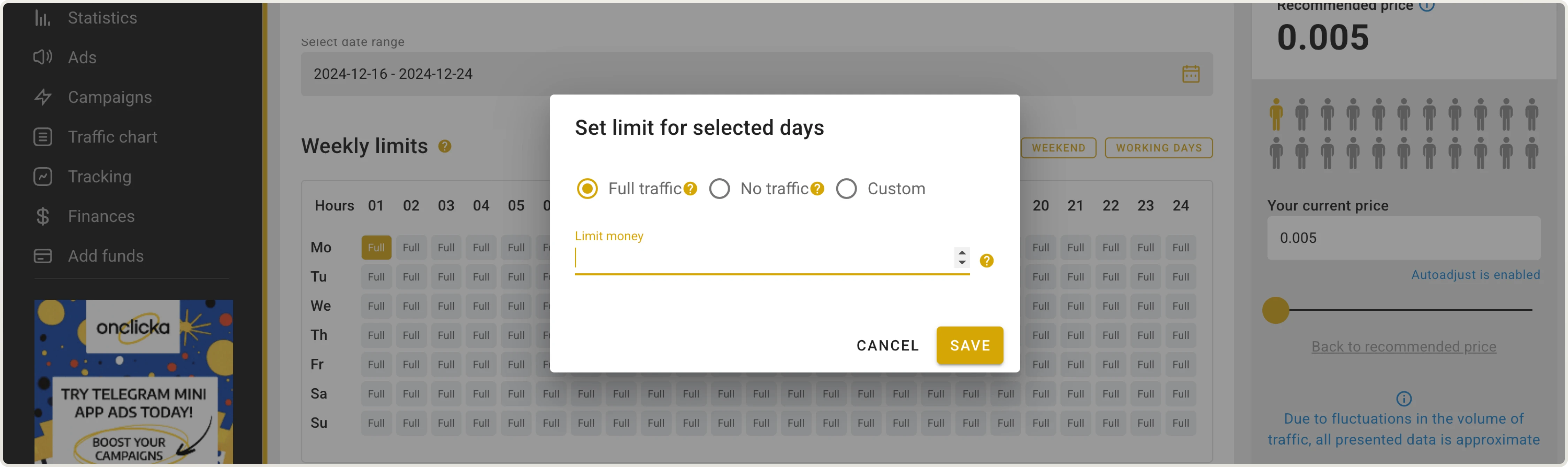Choose the Custom radio option

pos(847,189)
